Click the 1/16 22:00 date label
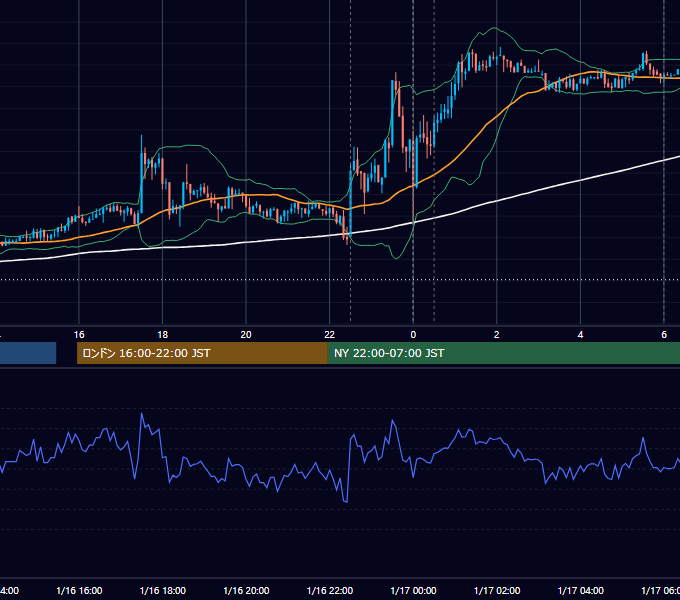680x600 pixels. pos(330,590)
